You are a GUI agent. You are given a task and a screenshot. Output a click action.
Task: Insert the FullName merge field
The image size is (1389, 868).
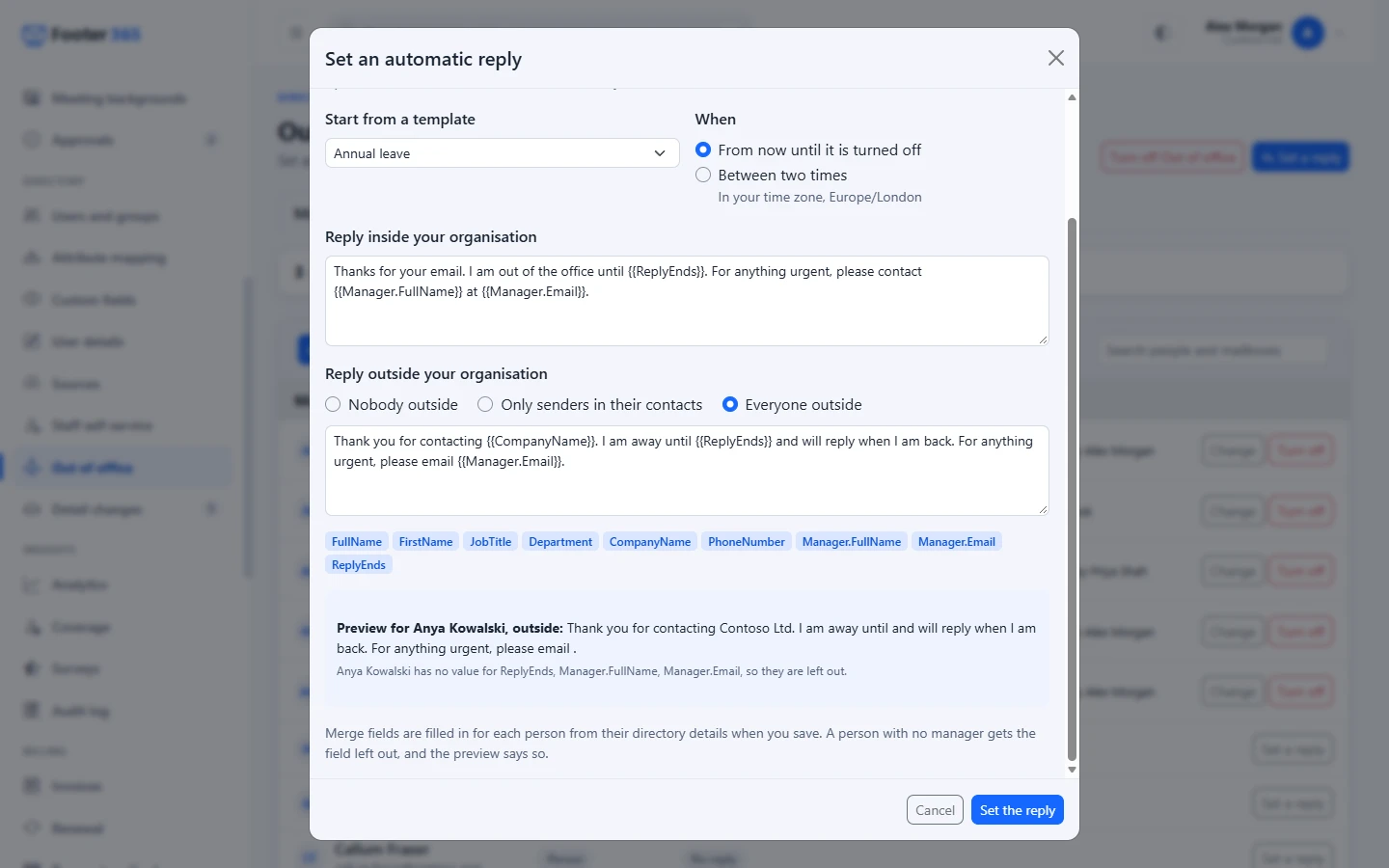(x=357, y=542)
